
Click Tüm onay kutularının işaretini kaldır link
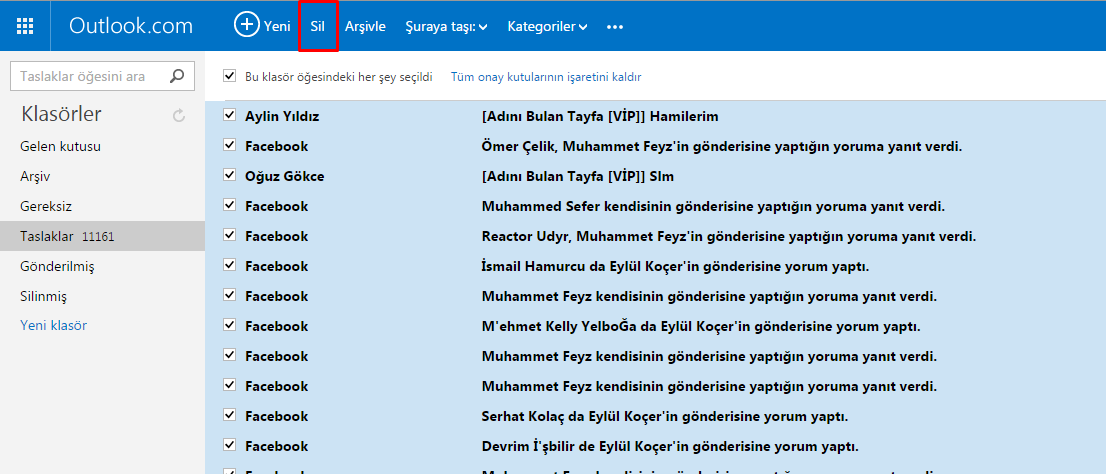(546, 76)
